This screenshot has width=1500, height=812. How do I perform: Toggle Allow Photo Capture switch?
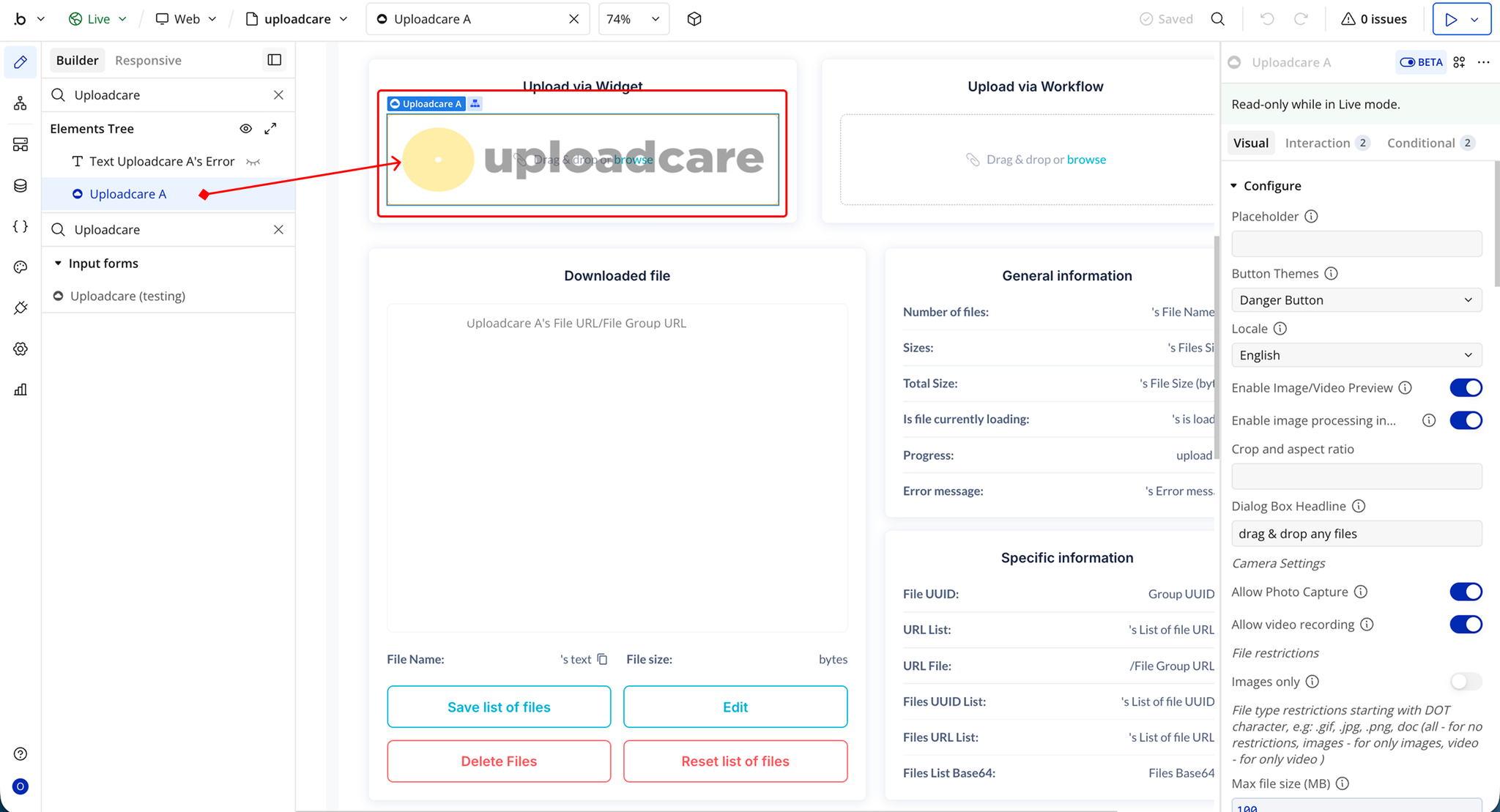(x=1466, y=592)
